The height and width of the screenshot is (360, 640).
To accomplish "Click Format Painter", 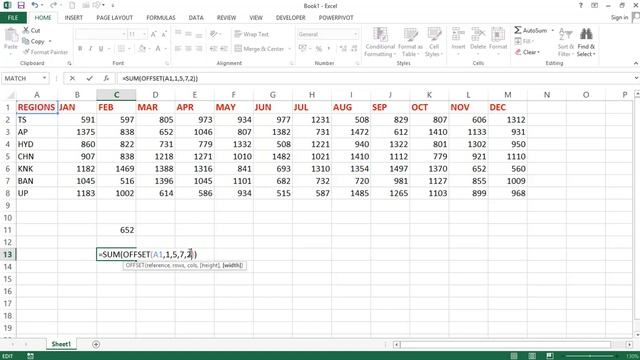I will pyautogui.click(x=45, y=52).
